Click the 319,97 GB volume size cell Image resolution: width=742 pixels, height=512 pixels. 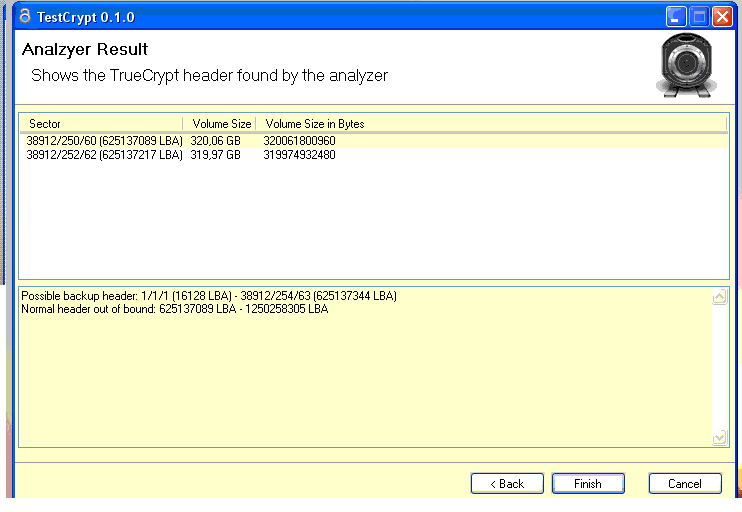coord(215,155)
